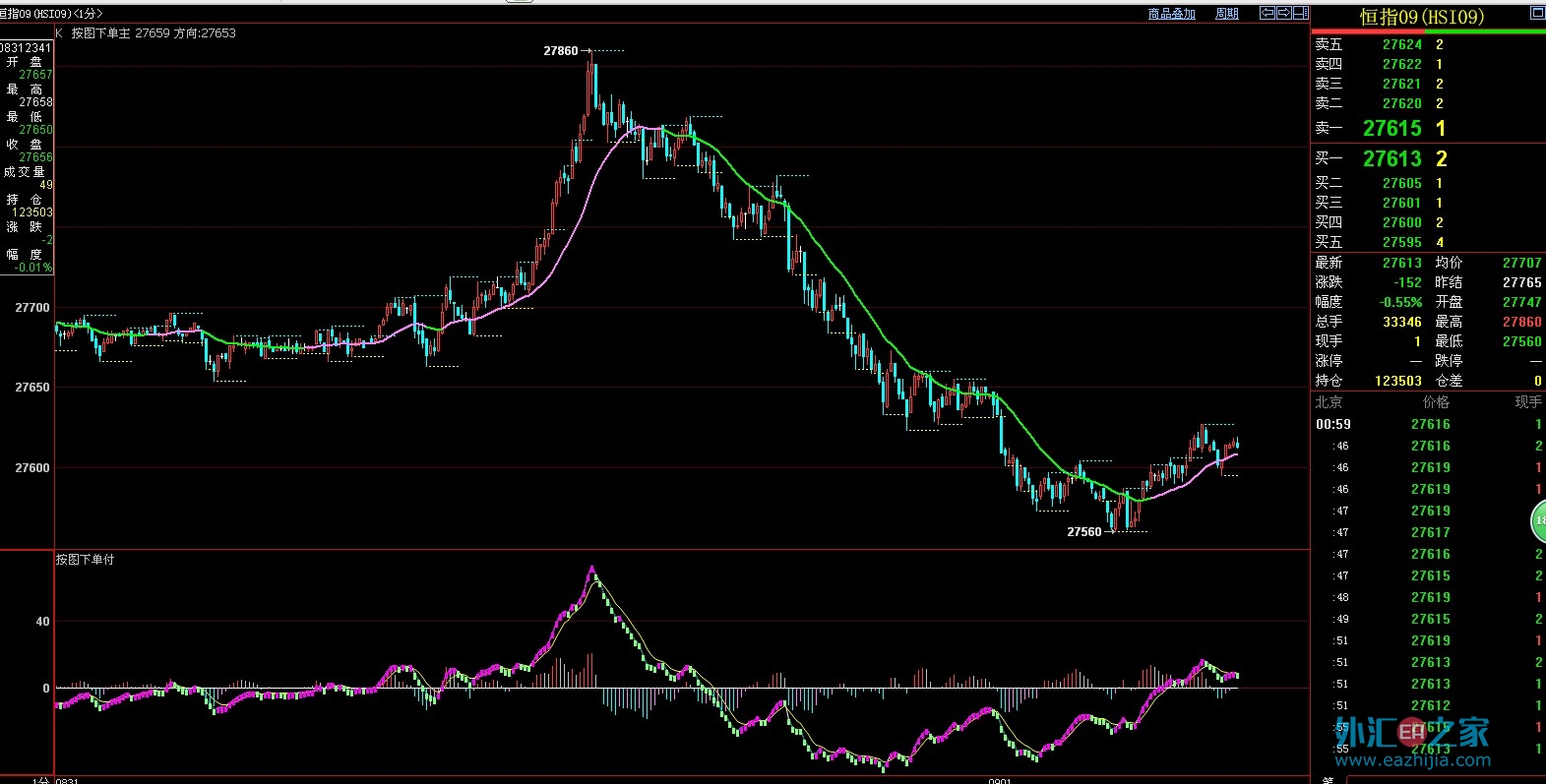Click the 均价 27707 average price value
Viewport: 1546px width, 784px height.
(x=1521, y=263)
